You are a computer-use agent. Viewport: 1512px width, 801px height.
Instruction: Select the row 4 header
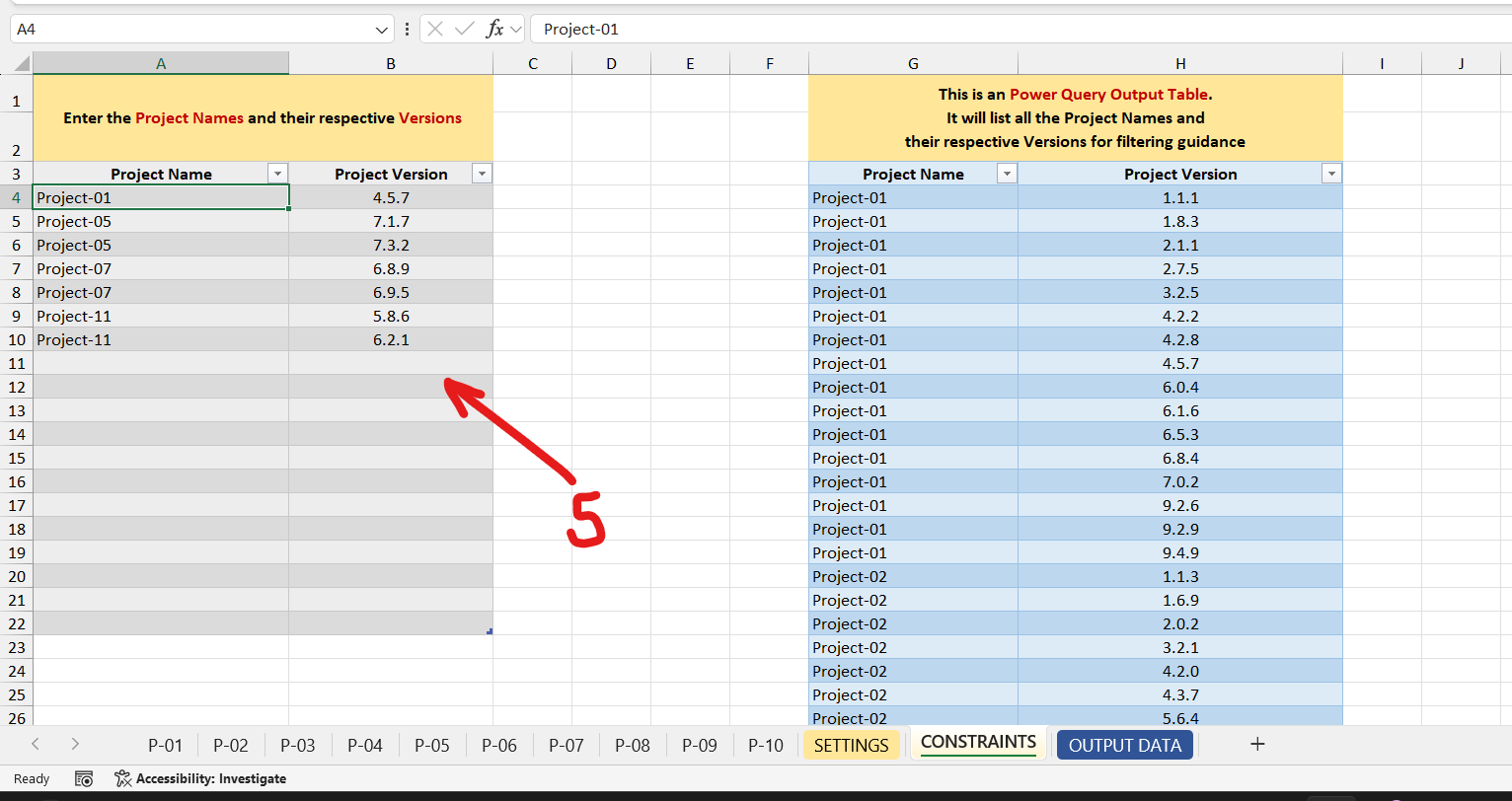(17, 197)
